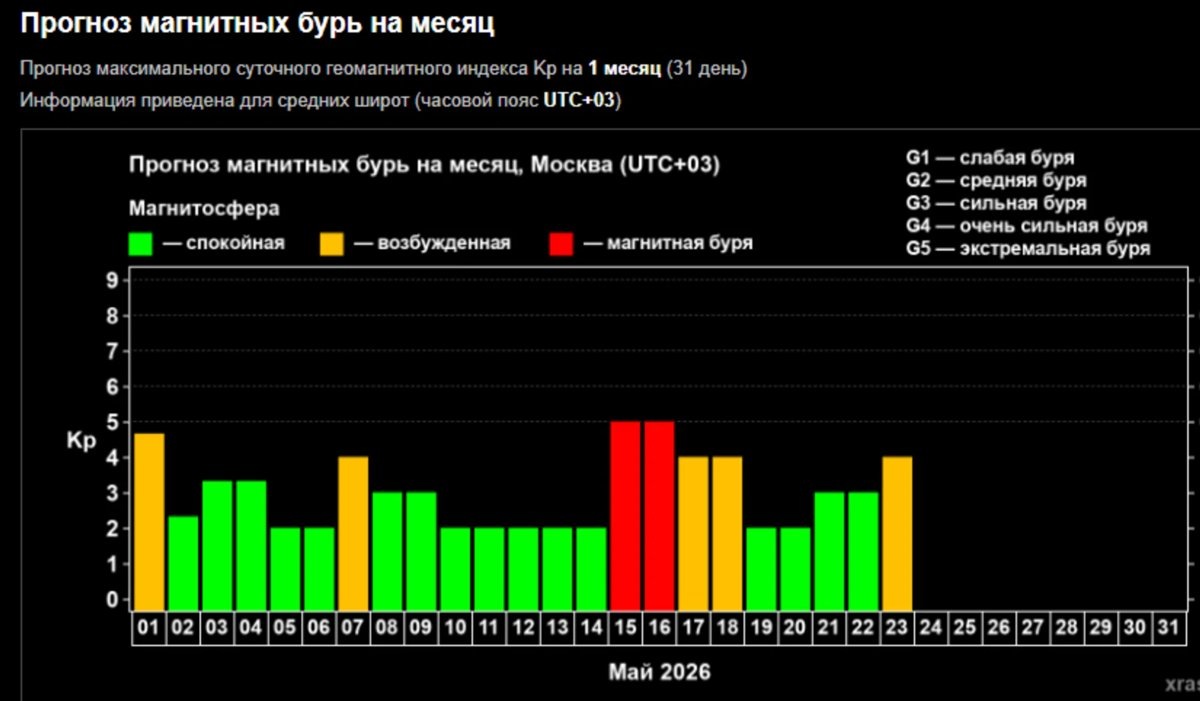
Task: Click date label 12 on the axis
Action: click(x=523, y=629)
